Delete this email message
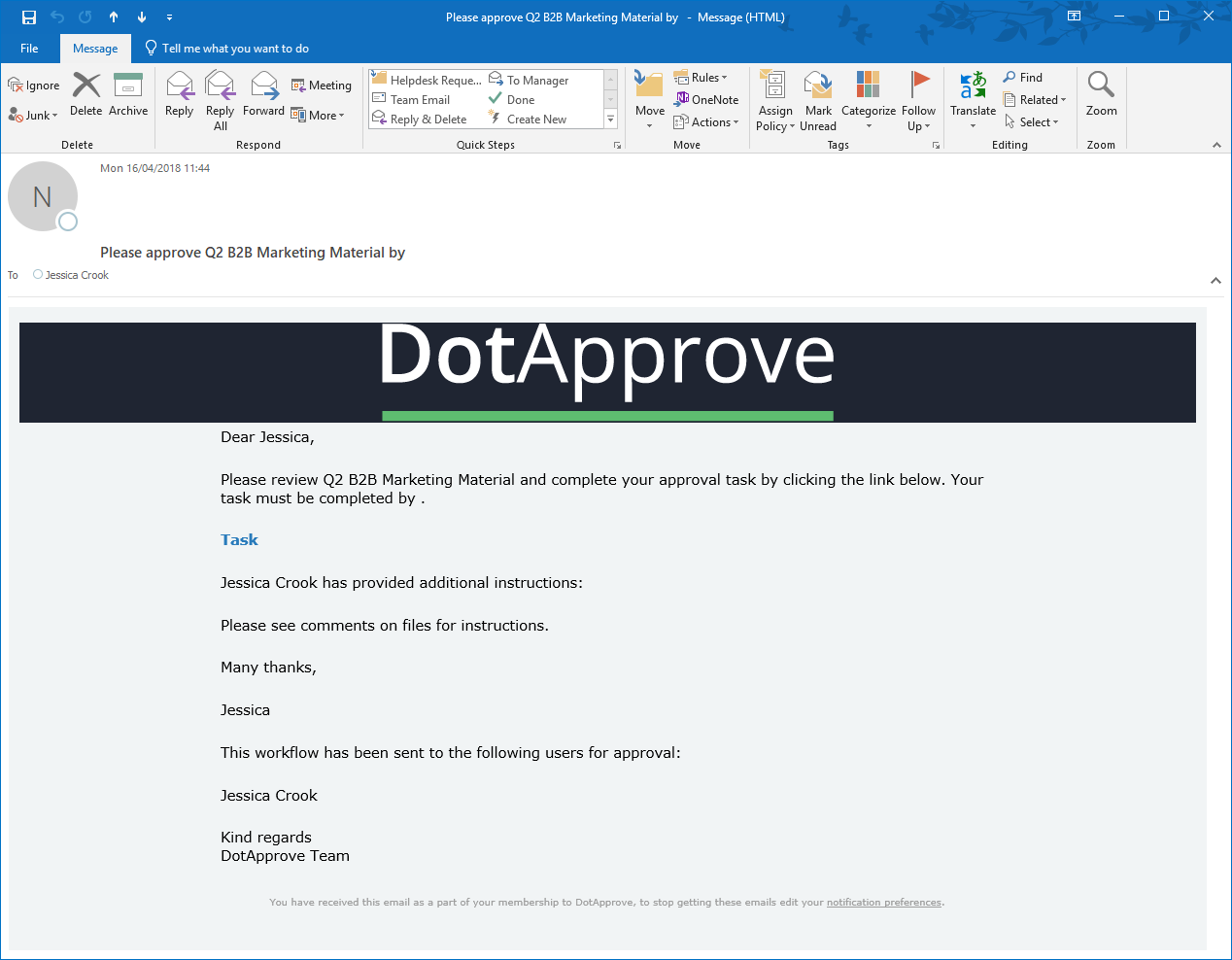 click(86, 95)
